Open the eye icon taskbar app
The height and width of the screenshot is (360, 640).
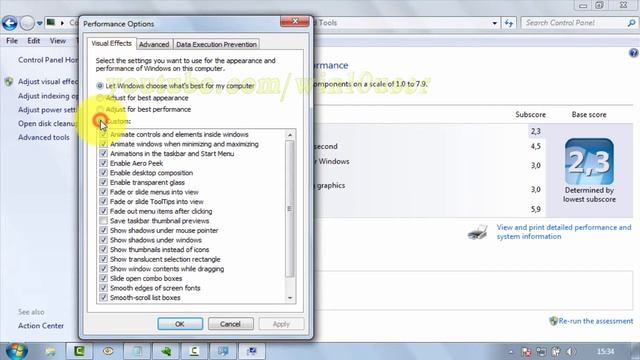[x=108, y=351]
